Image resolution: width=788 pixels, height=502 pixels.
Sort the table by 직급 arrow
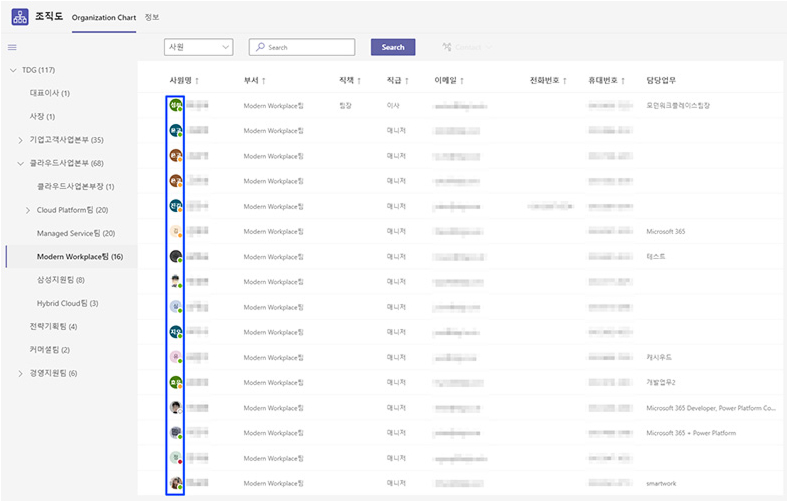[x=407, y=81]
